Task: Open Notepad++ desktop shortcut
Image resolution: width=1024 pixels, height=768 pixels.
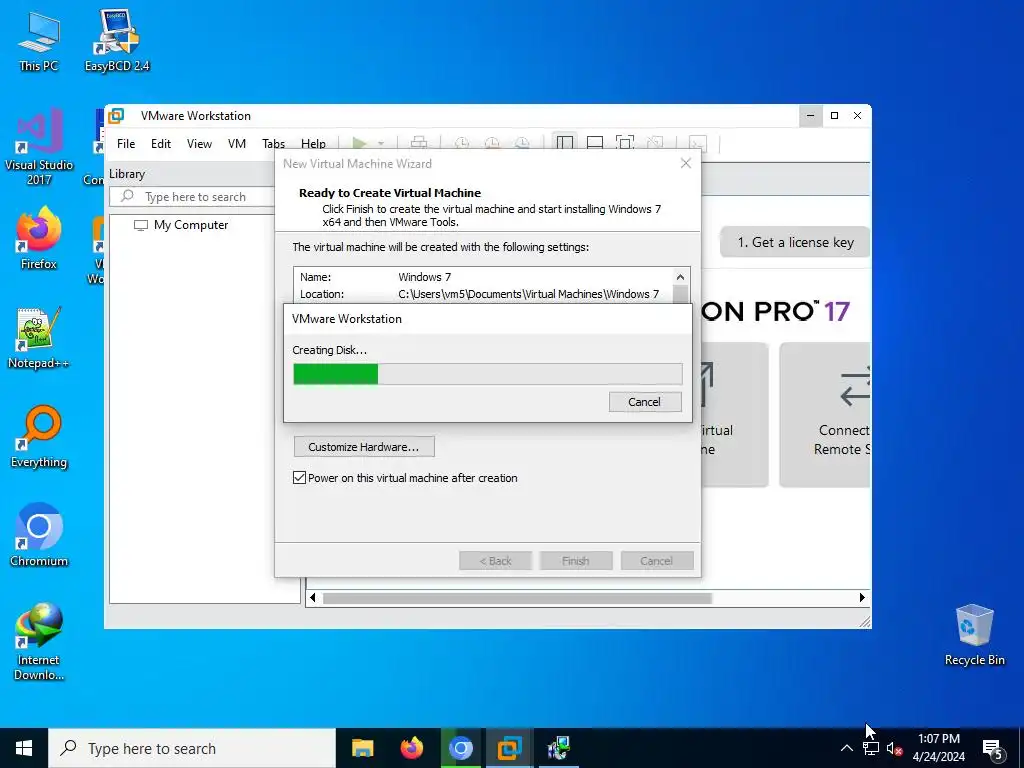Action: [x=39, y=338]
